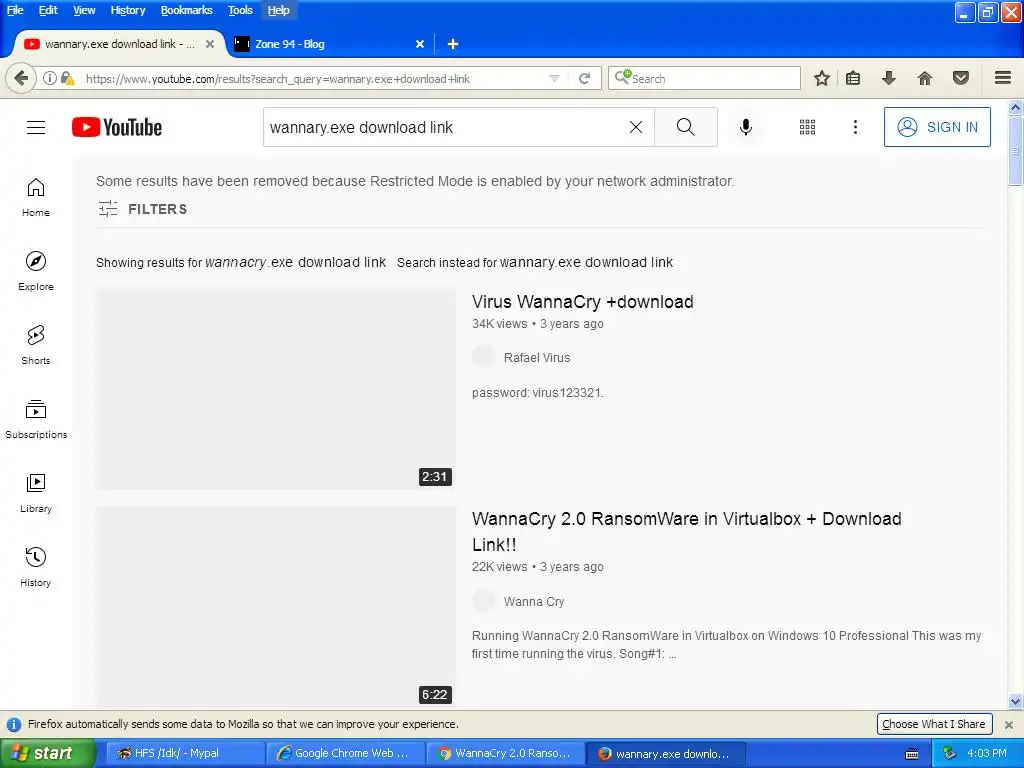Viewport: 1024px width, 768px height.
Task: Open the YouTube apps grid
Action: [807, 127]
